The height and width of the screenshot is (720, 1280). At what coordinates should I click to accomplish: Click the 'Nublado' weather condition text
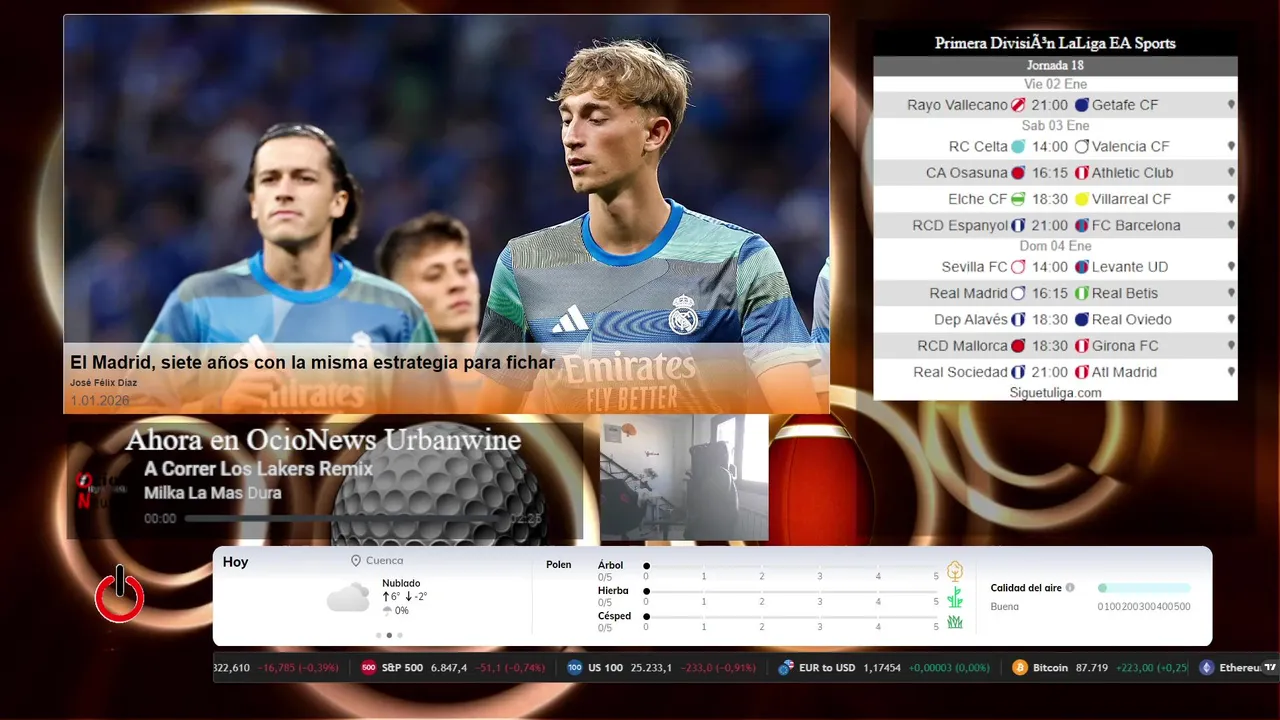401,583
